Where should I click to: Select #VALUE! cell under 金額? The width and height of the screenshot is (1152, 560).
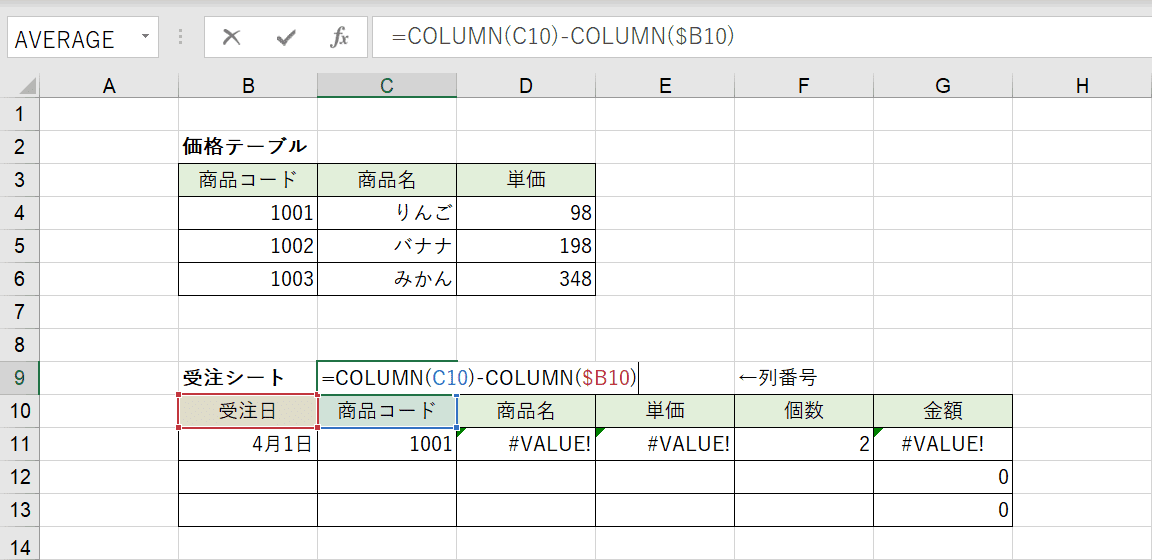click(943, 444)
